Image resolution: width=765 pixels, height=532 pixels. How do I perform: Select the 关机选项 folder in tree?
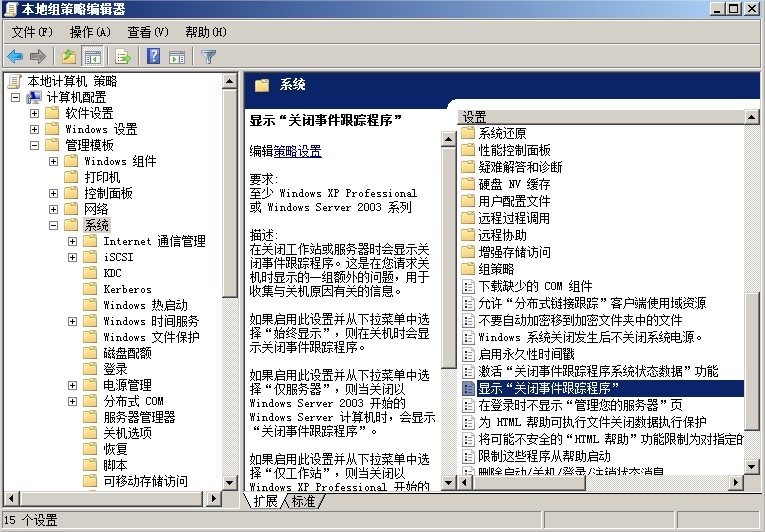[127, 433]
